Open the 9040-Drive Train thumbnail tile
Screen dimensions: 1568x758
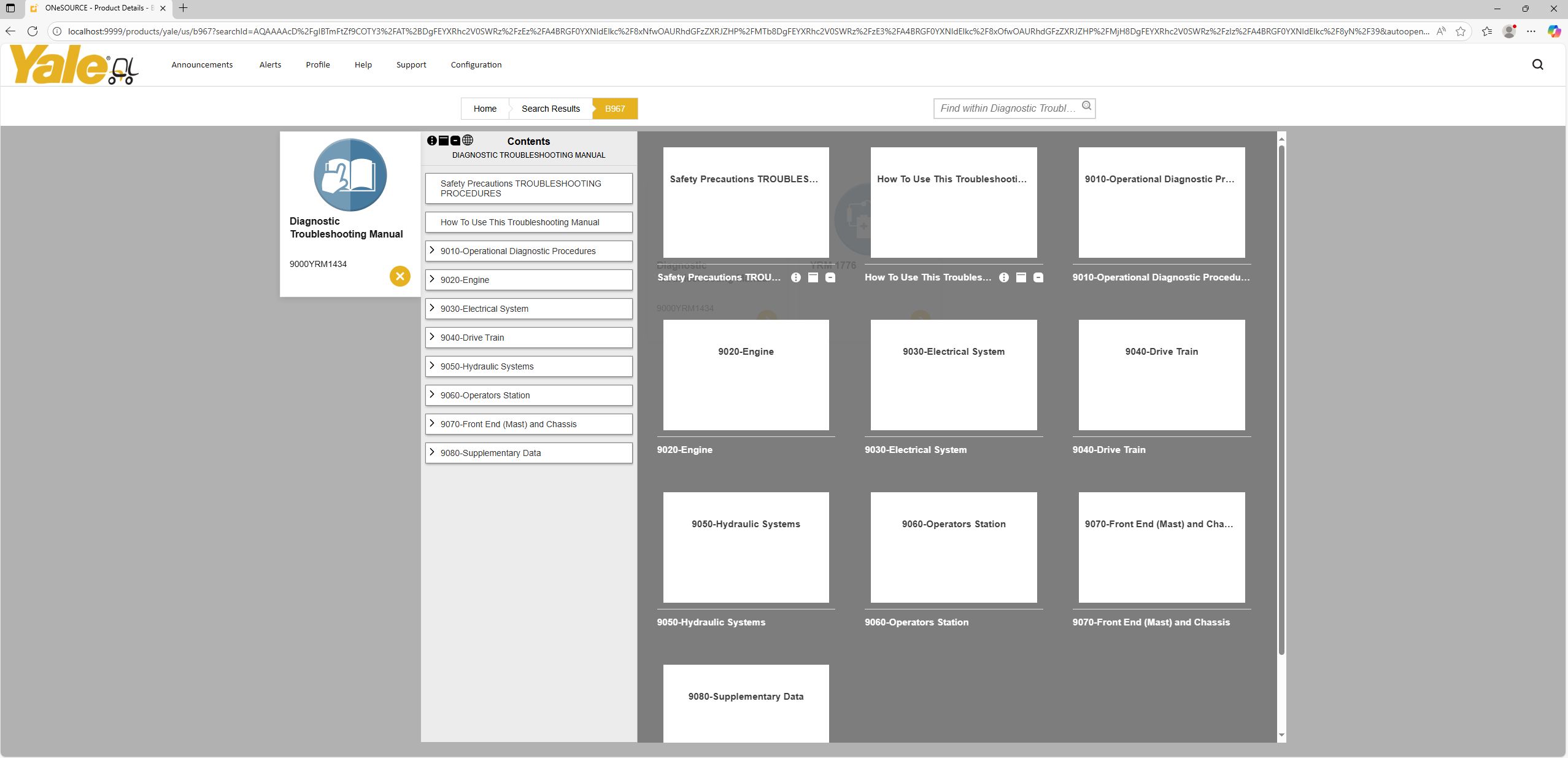1161,374
